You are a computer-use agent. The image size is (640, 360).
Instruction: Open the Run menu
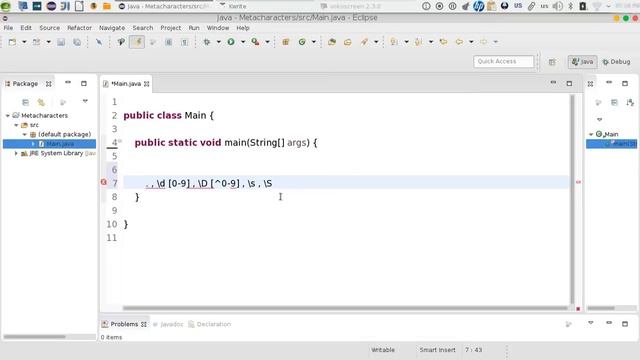(194, 28)
